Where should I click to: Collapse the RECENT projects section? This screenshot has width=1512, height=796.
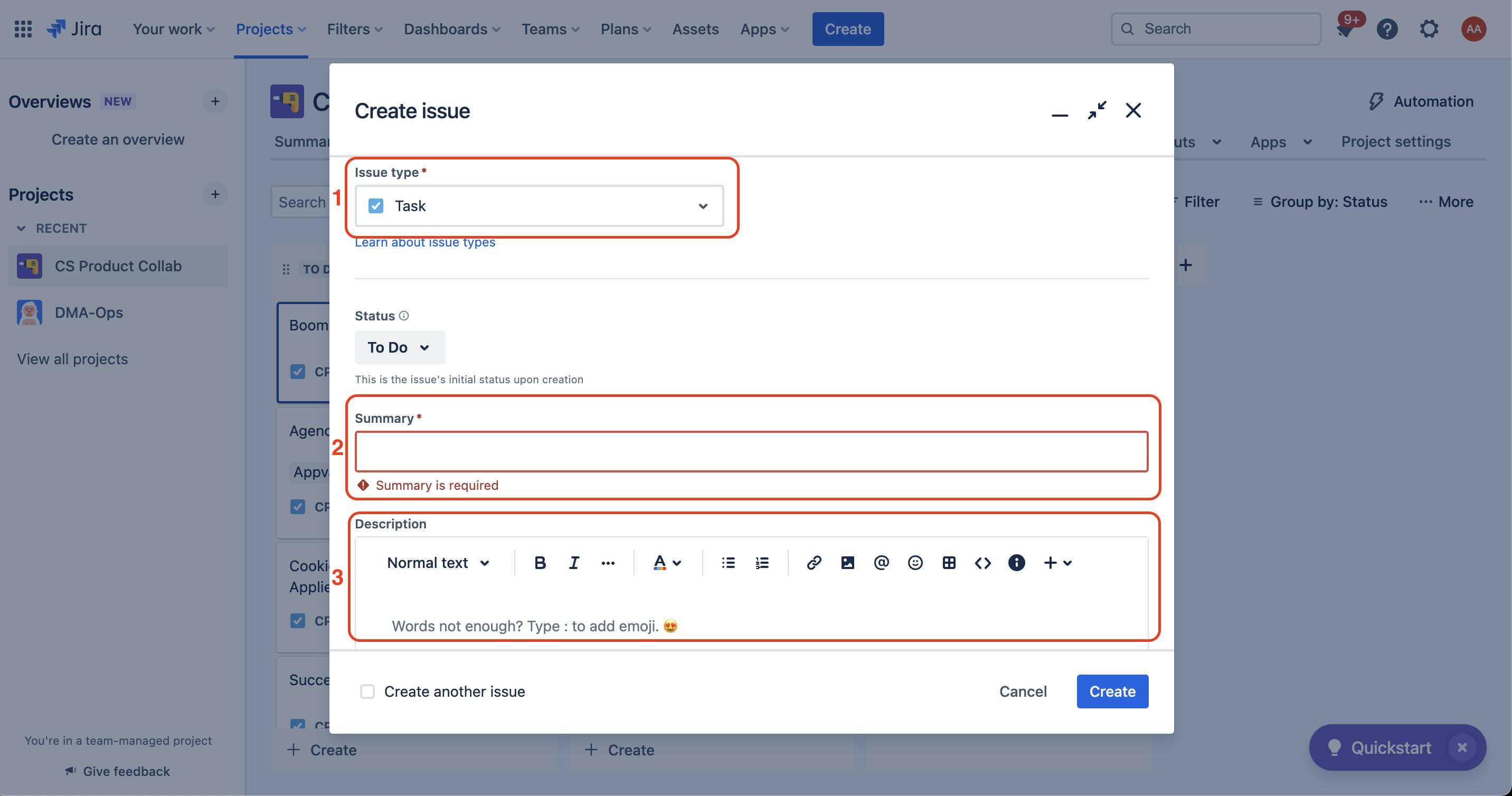coord(21,229)
